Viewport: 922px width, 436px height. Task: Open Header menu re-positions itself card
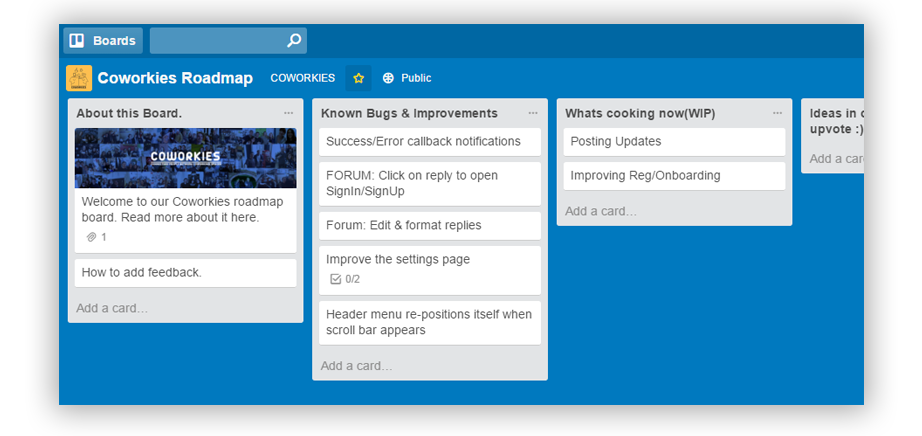430,322
